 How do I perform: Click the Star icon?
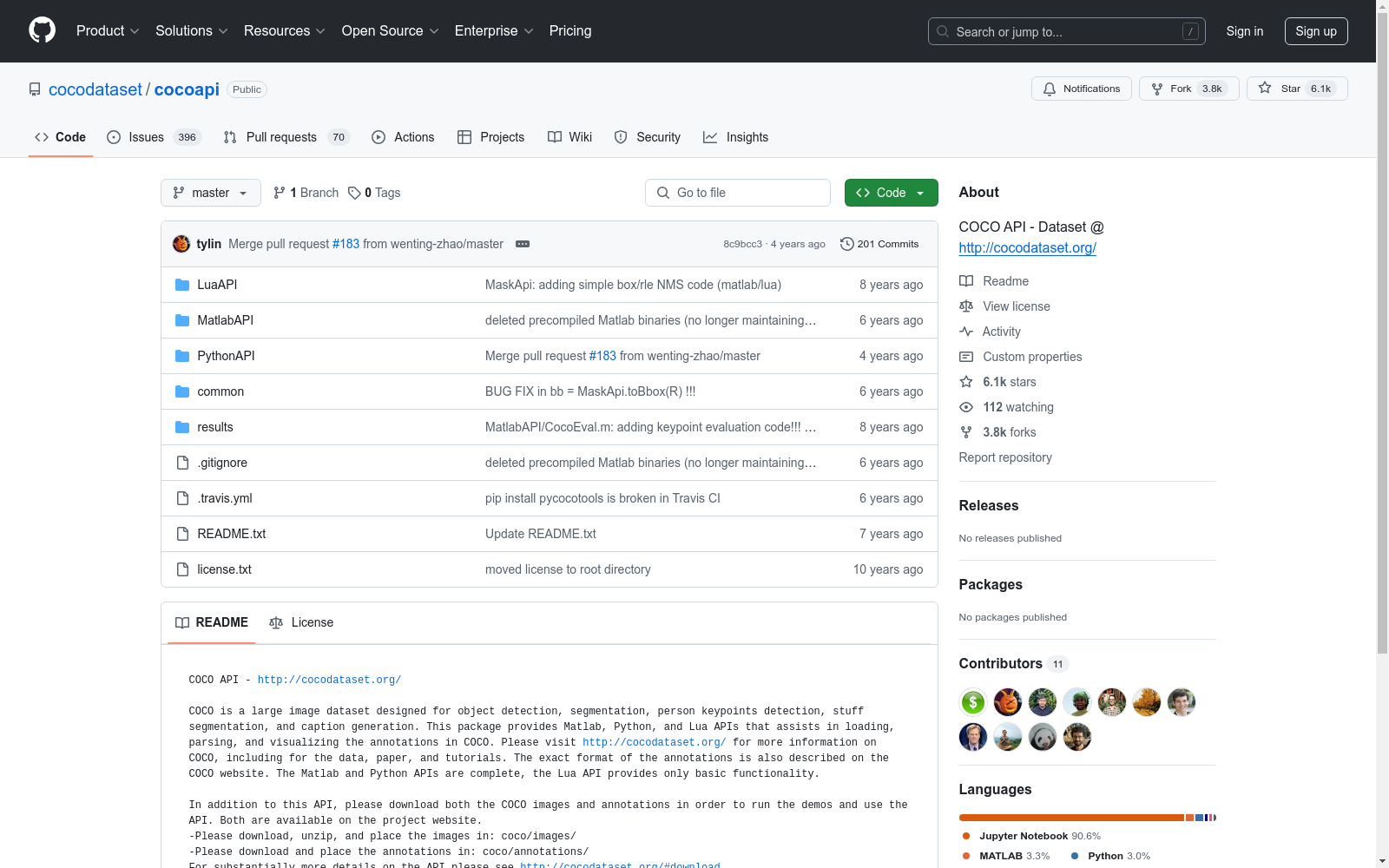tap(1265, 88)
